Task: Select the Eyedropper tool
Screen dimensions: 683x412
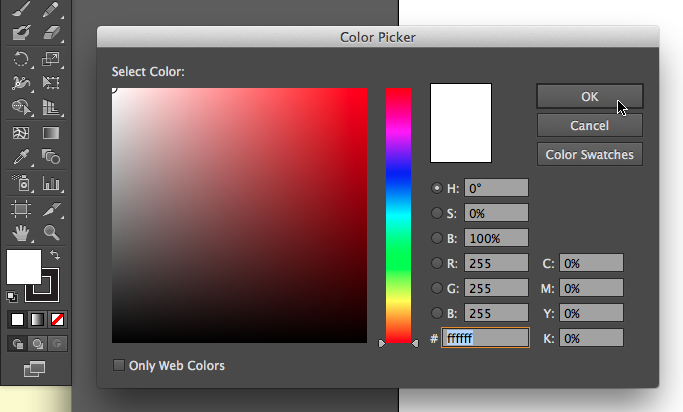Action: click(20, 157)
